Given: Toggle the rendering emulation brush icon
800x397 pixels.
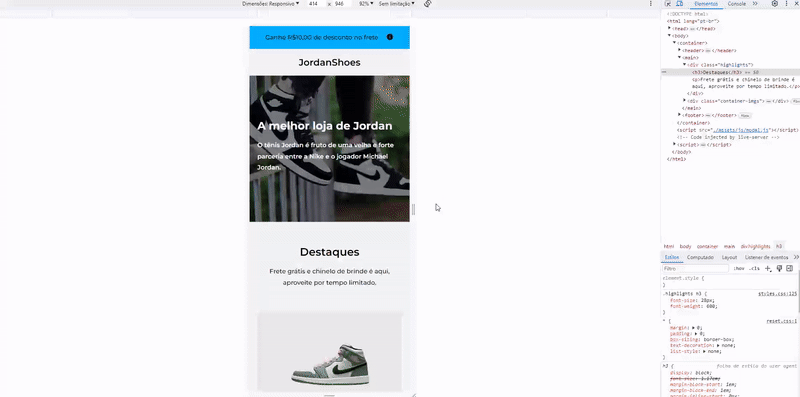Looking at the screenshot, I should 779,268.
